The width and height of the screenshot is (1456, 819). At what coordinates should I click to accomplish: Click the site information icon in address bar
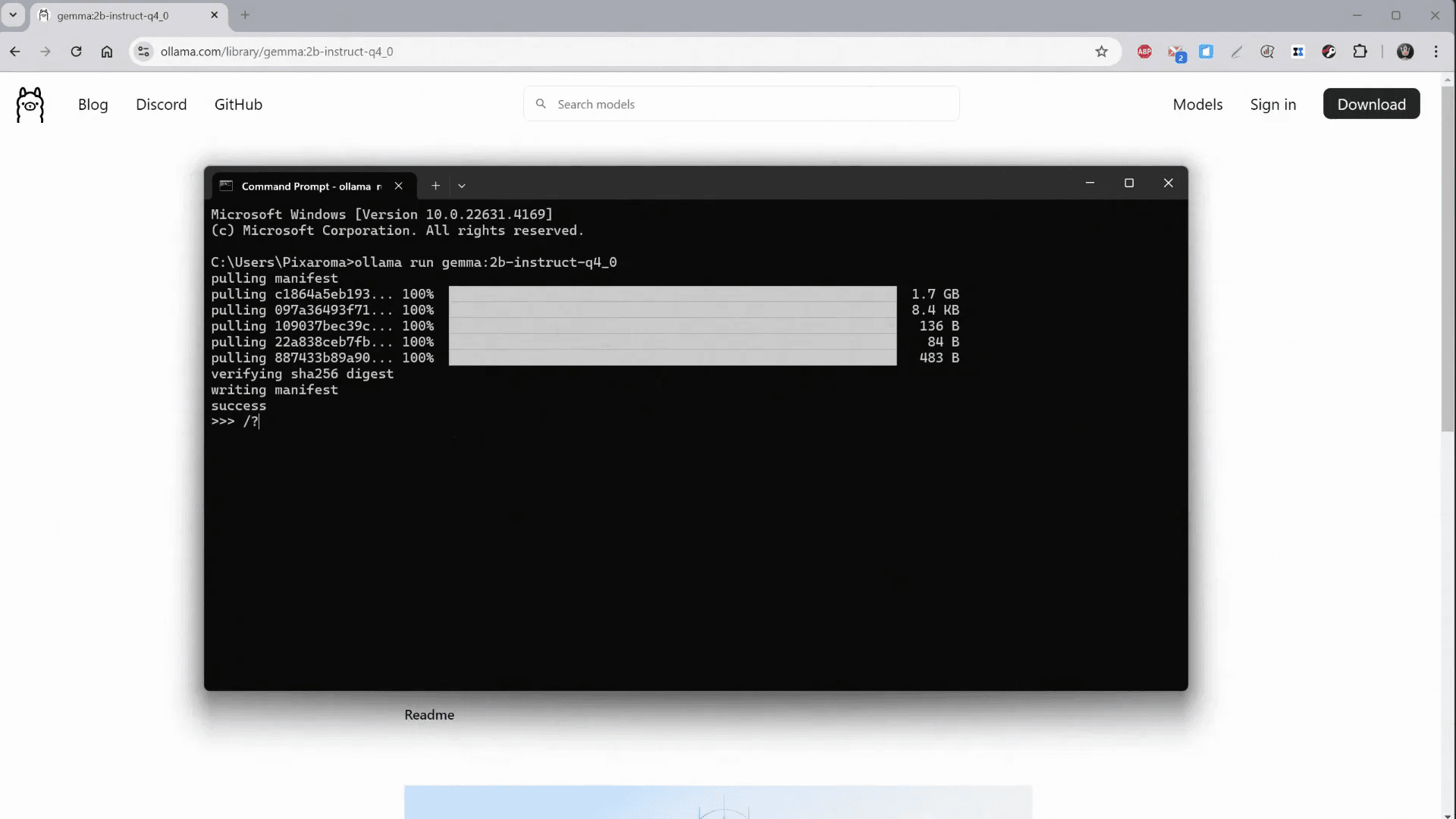click(x=143, y=52)
